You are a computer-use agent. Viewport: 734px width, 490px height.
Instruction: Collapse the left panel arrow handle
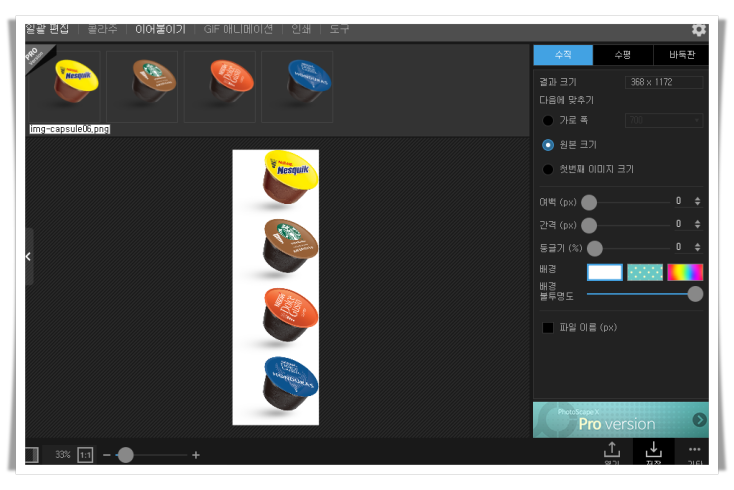(29, 256)
